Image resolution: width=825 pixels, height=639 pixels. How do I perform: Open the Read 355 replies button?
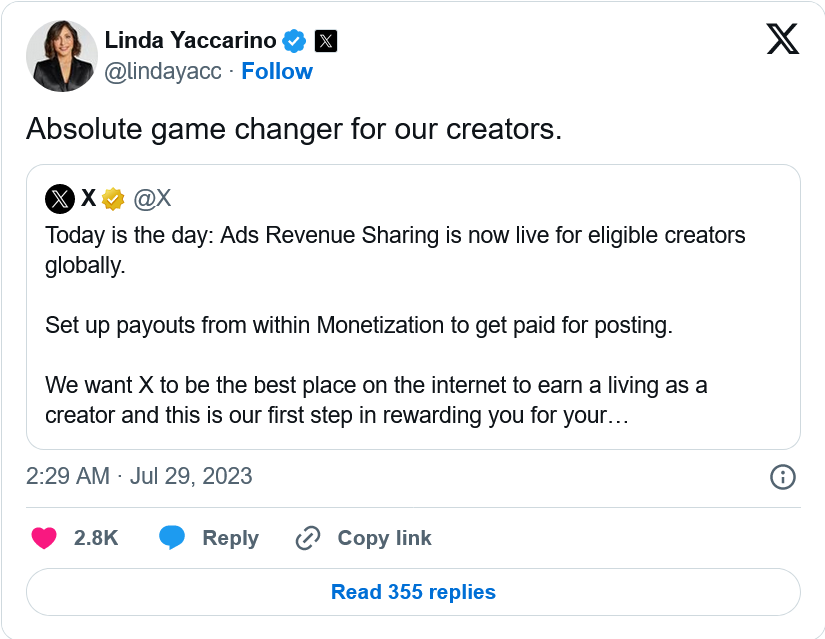(x=413, y=592)
